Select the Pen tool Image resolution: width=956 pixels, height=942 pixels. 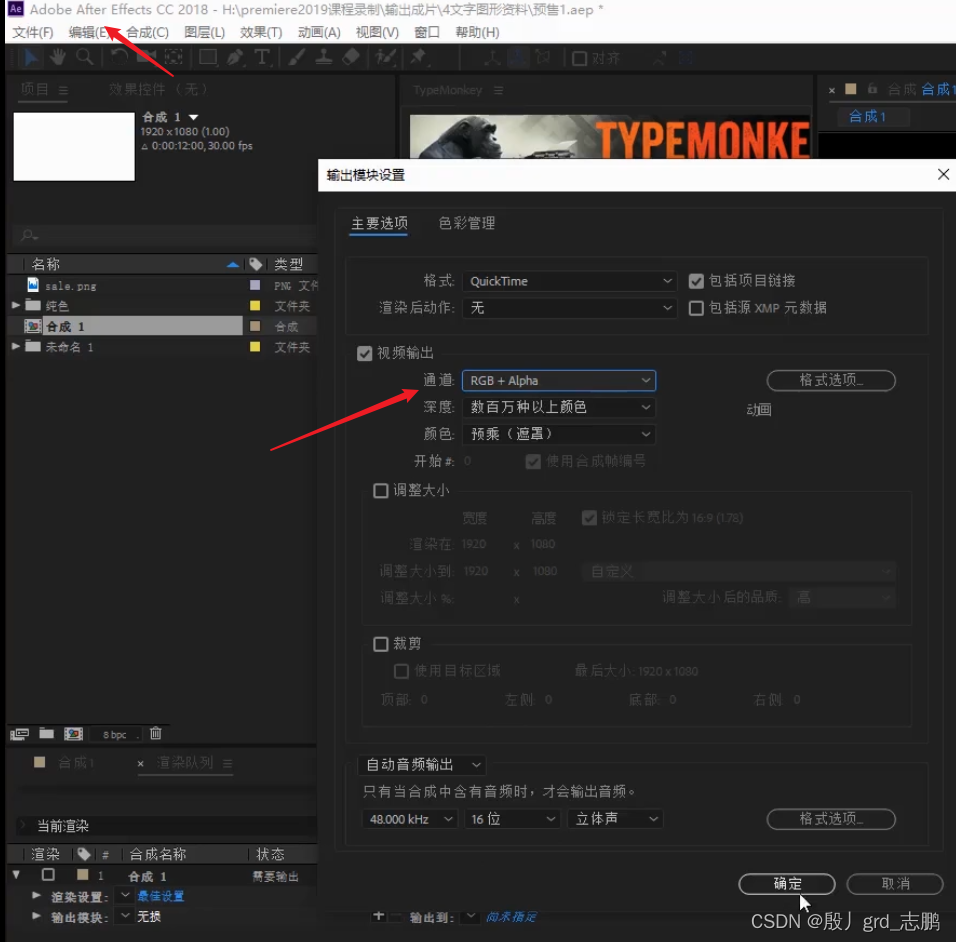(x=235, y=58)
